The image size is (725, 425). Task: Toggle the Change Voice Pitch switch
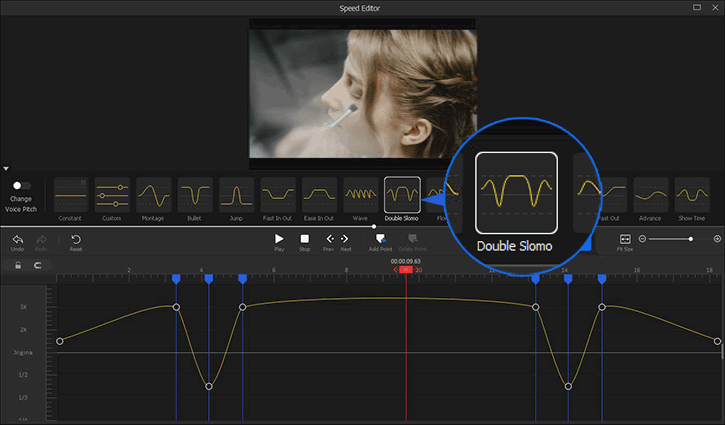(21, 185)
